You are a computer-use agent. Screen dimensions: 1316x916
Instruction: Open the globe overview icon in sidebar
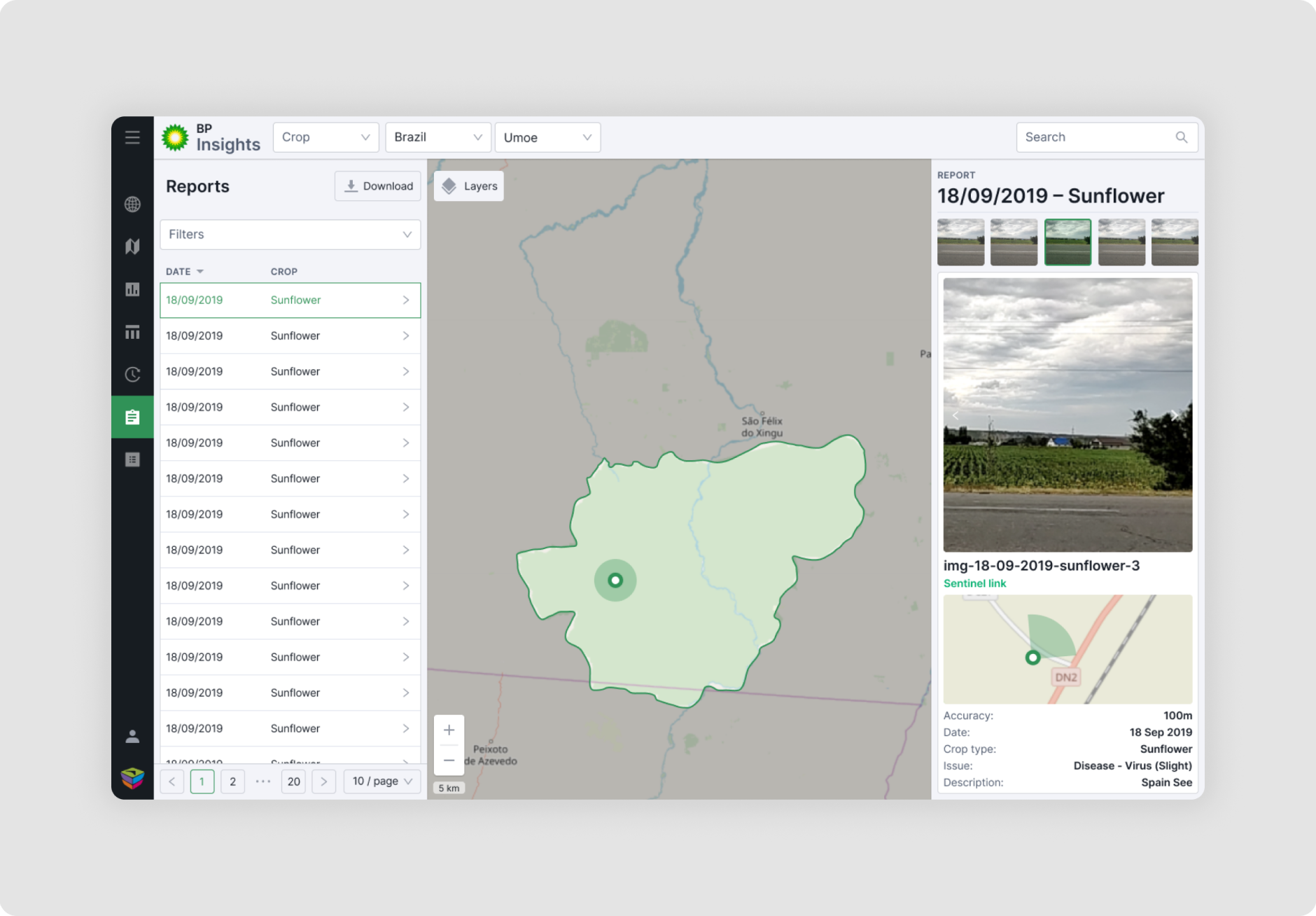coord(132,204)
